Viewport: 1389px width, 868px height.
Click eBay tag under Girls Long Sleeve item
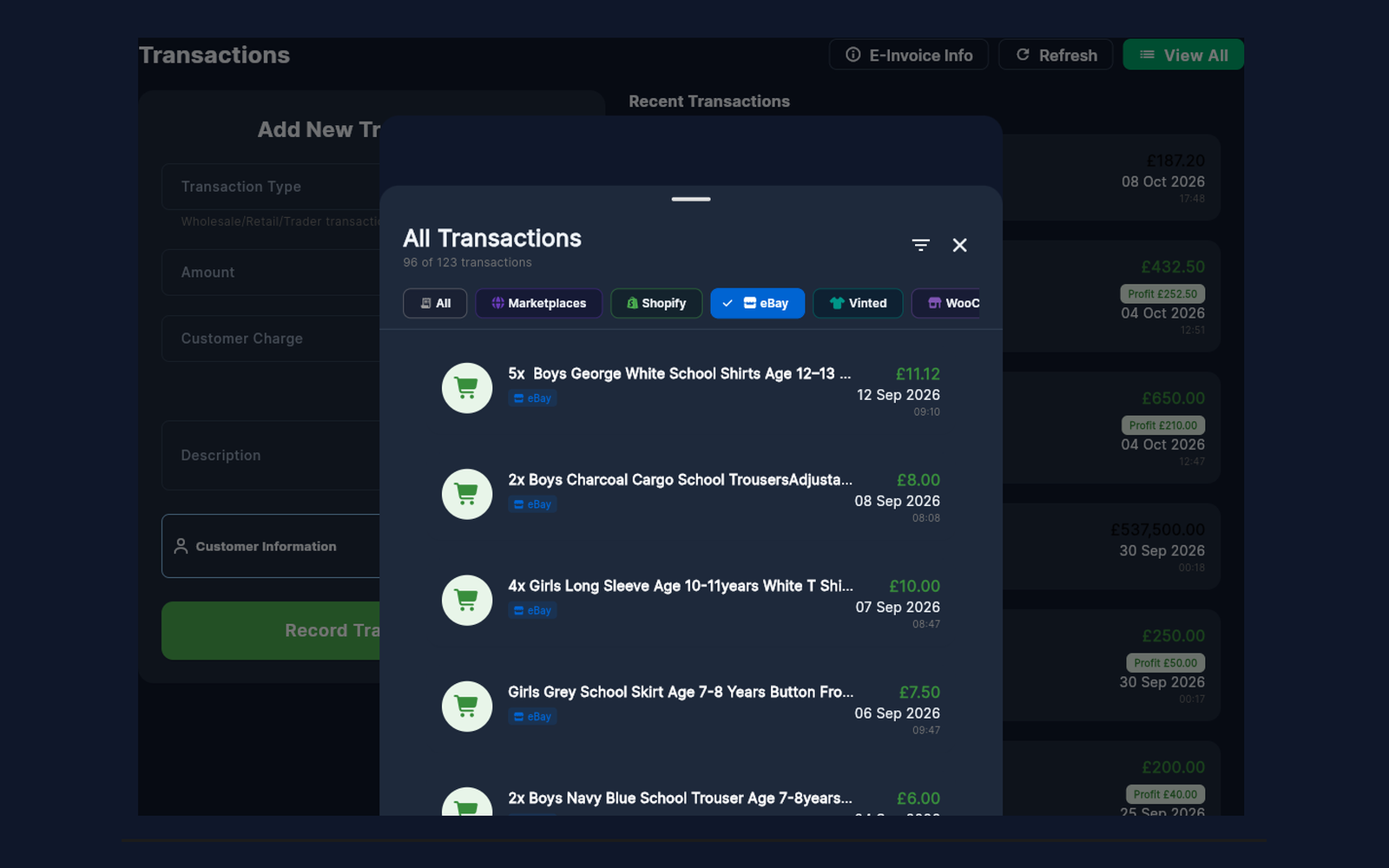(x=532, y=610)
